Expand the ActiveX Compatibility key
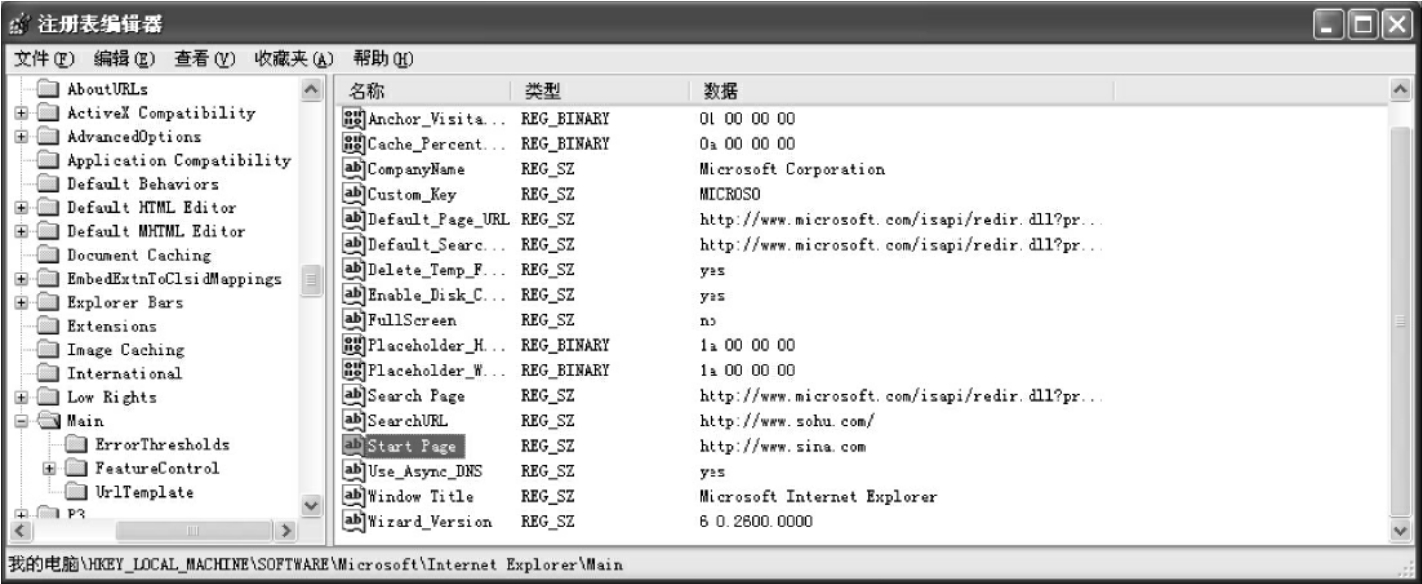This screenshot has height=584, width=1422. tap(20, 113)
